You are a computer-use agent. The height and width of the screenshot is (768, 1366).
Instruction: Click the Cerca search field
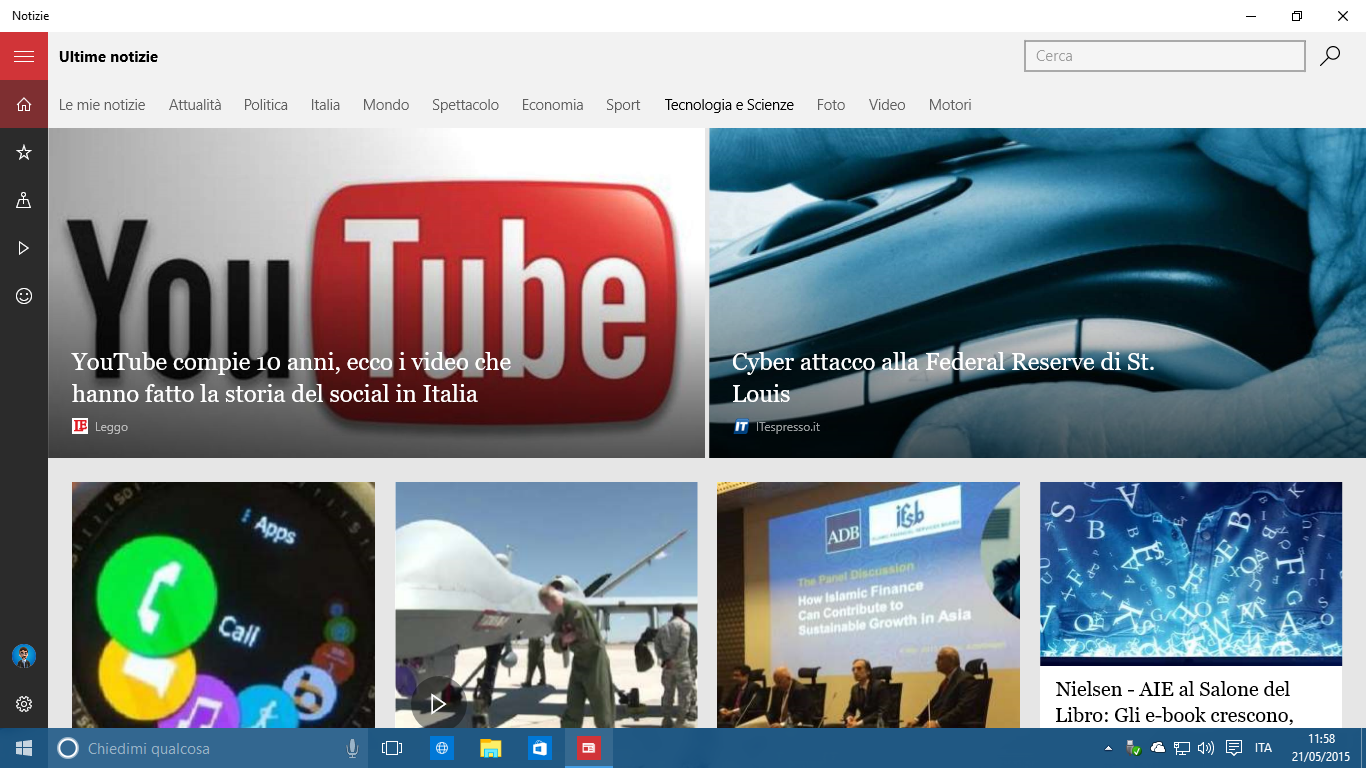[1165, 56]
